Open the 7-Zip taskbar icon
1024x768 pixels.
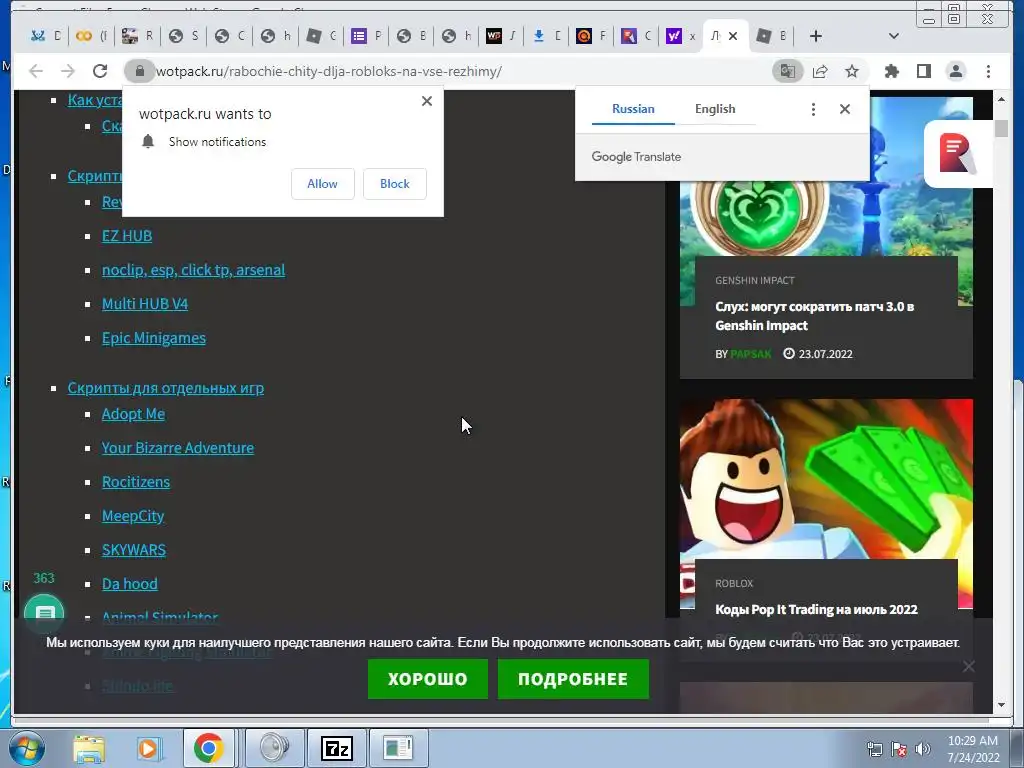[x=336, y=748]
